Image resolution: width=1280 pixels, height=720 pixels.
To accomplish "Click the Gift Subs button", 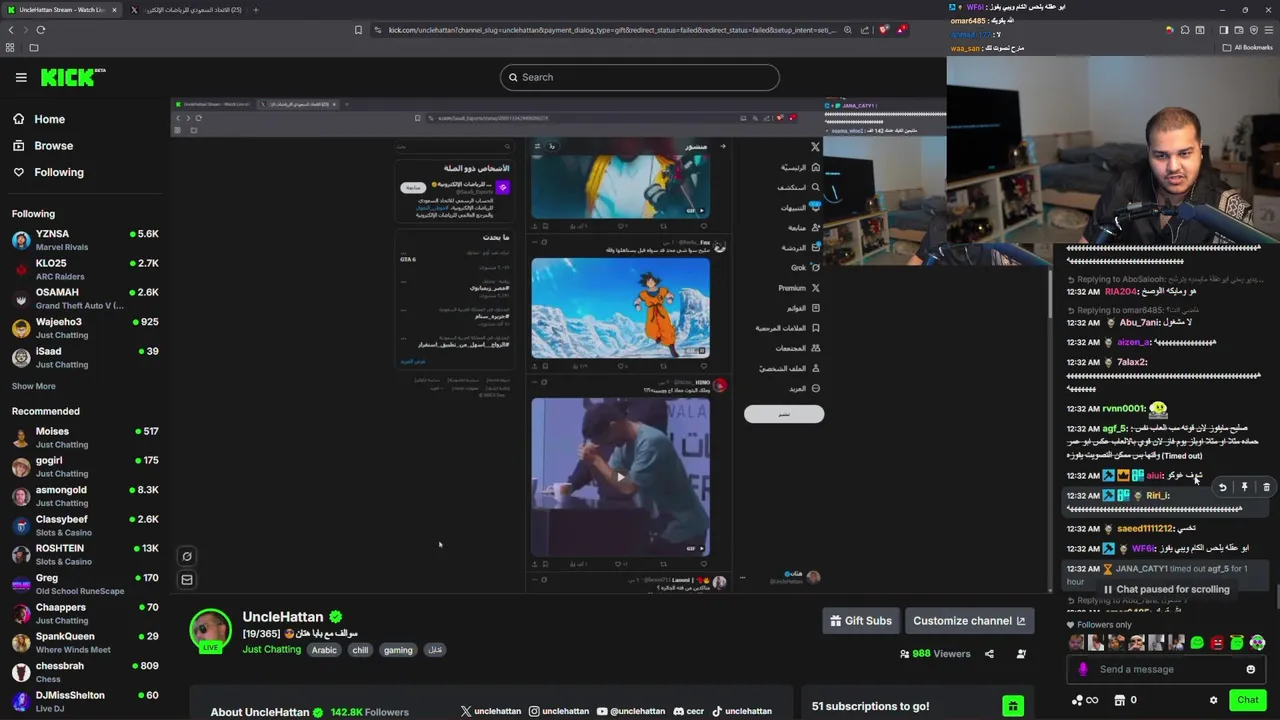I will (x=860, y=621).
